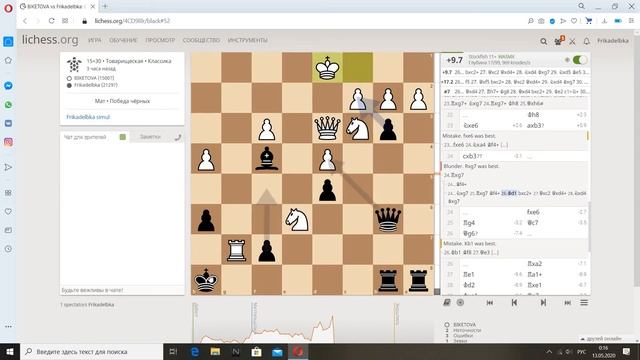Image resolution: width=640 pixels, height=360 pixels.
Task: Step back one move
Action: tap(514, 302)
